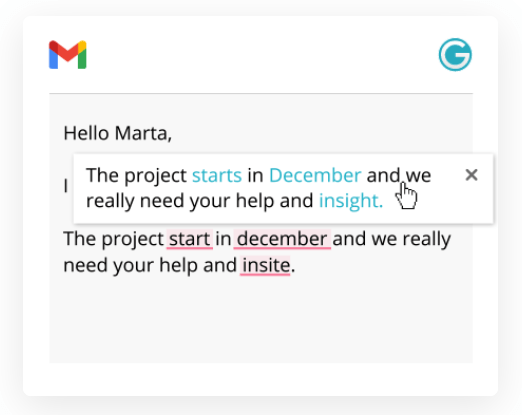The image size is (522, 415).
Task: Click the greeting line "Hello Marta,"
Action: click(x=118, y=133)
